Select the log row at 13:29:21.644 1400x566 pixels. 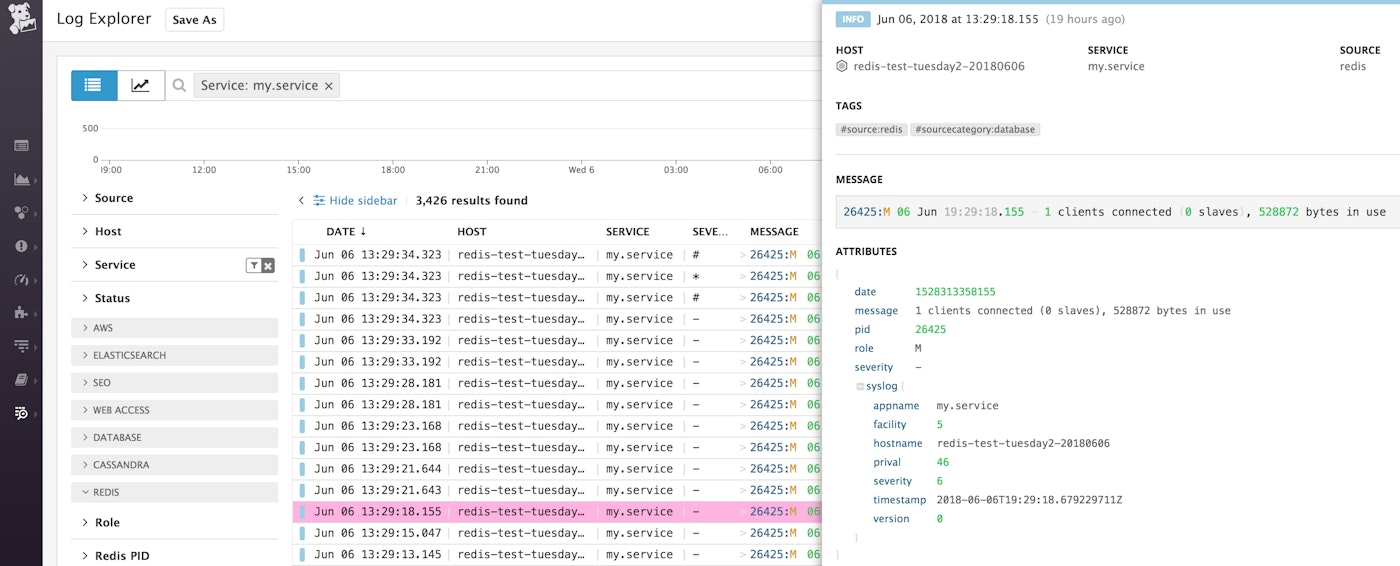[x=556, y=469]
